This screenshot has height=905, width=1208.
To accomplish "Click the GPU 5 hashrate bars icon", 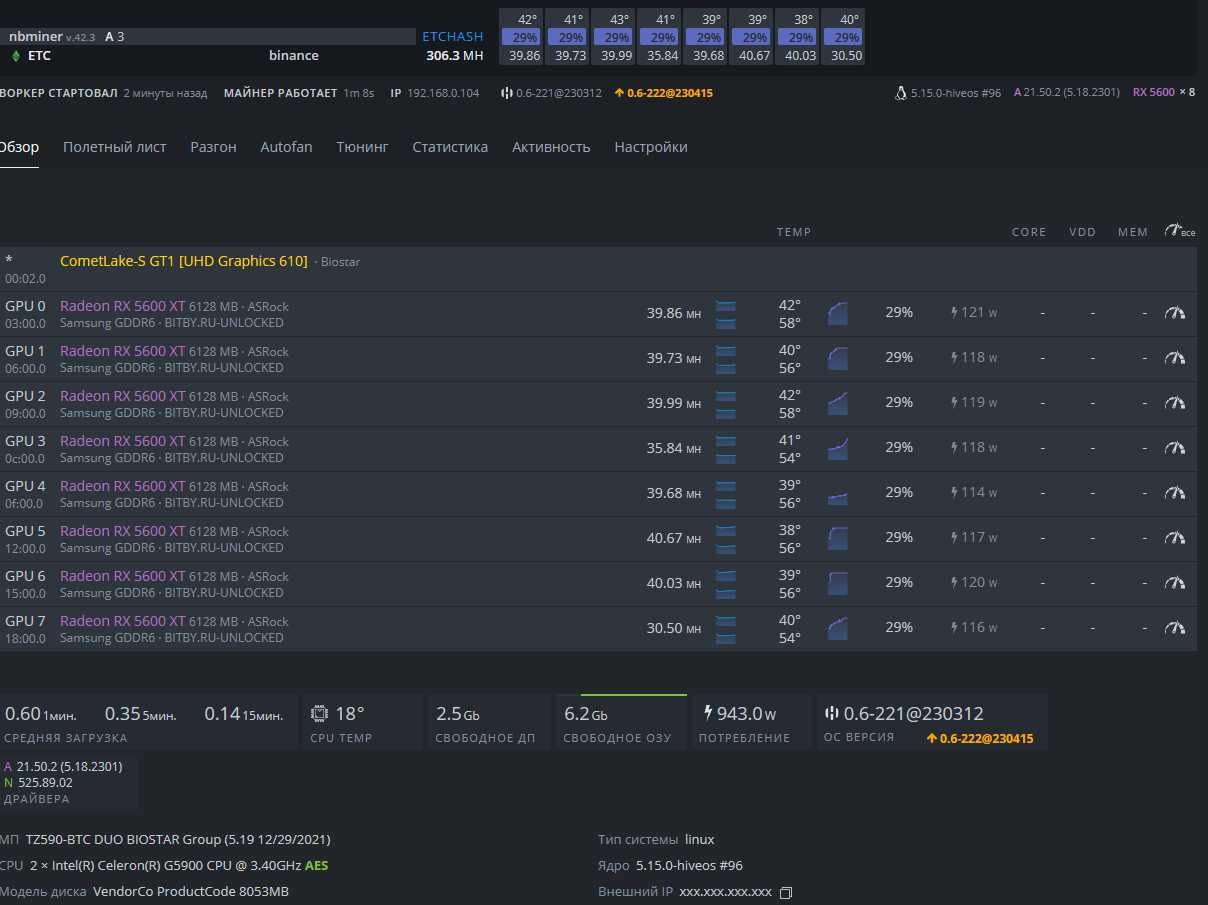I will click(726, 538).
